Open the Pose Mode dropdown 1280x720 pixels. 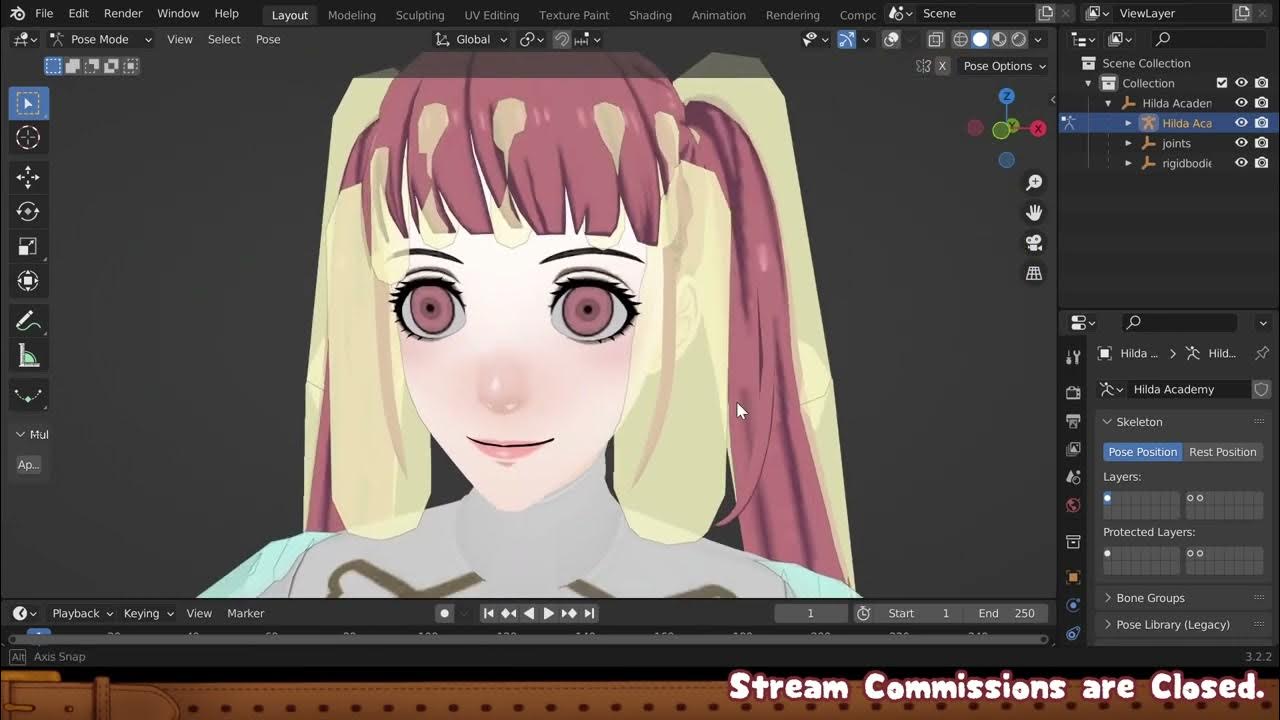100,39
